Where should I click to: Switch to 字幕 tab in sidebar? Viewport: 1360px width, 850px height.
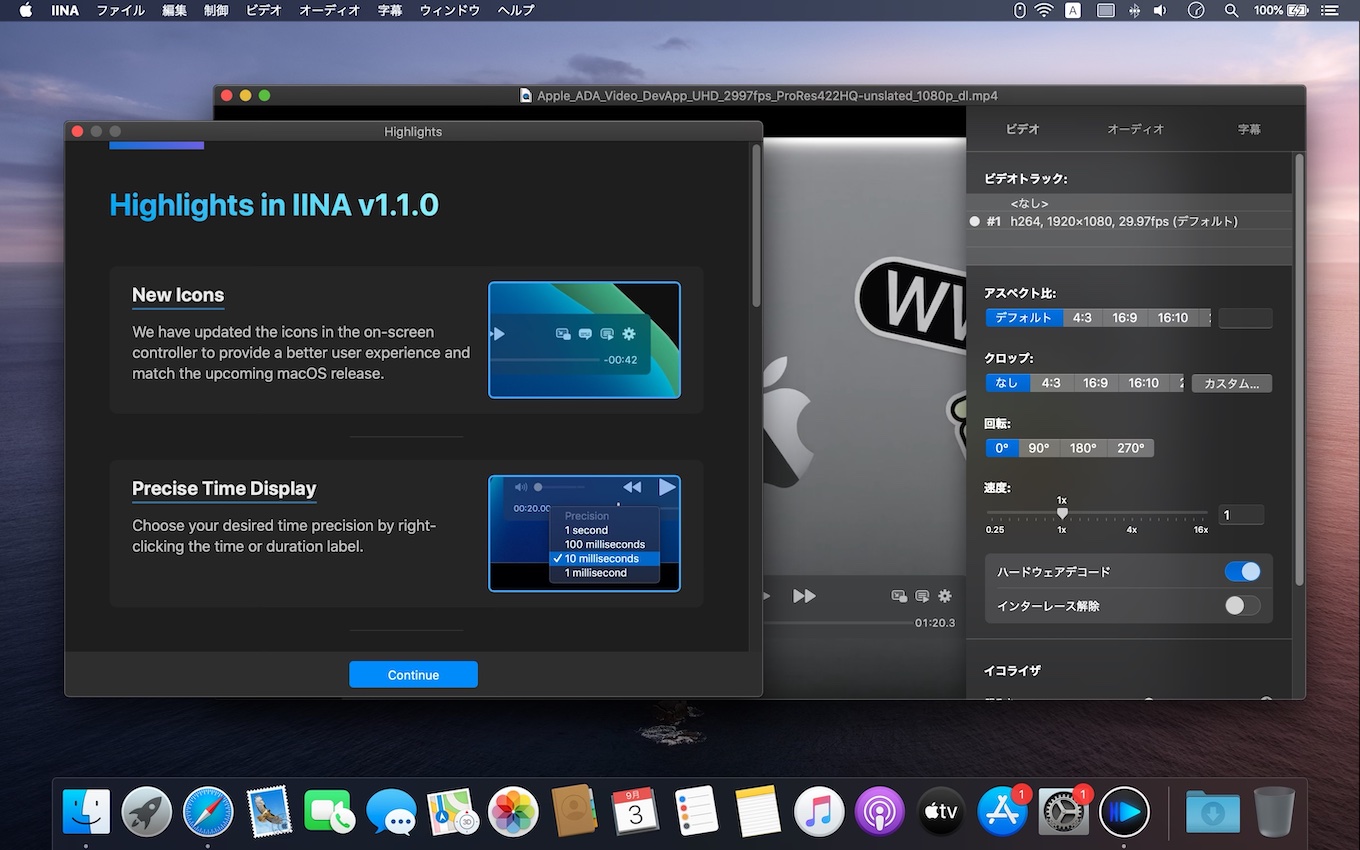click(1249, 129)
